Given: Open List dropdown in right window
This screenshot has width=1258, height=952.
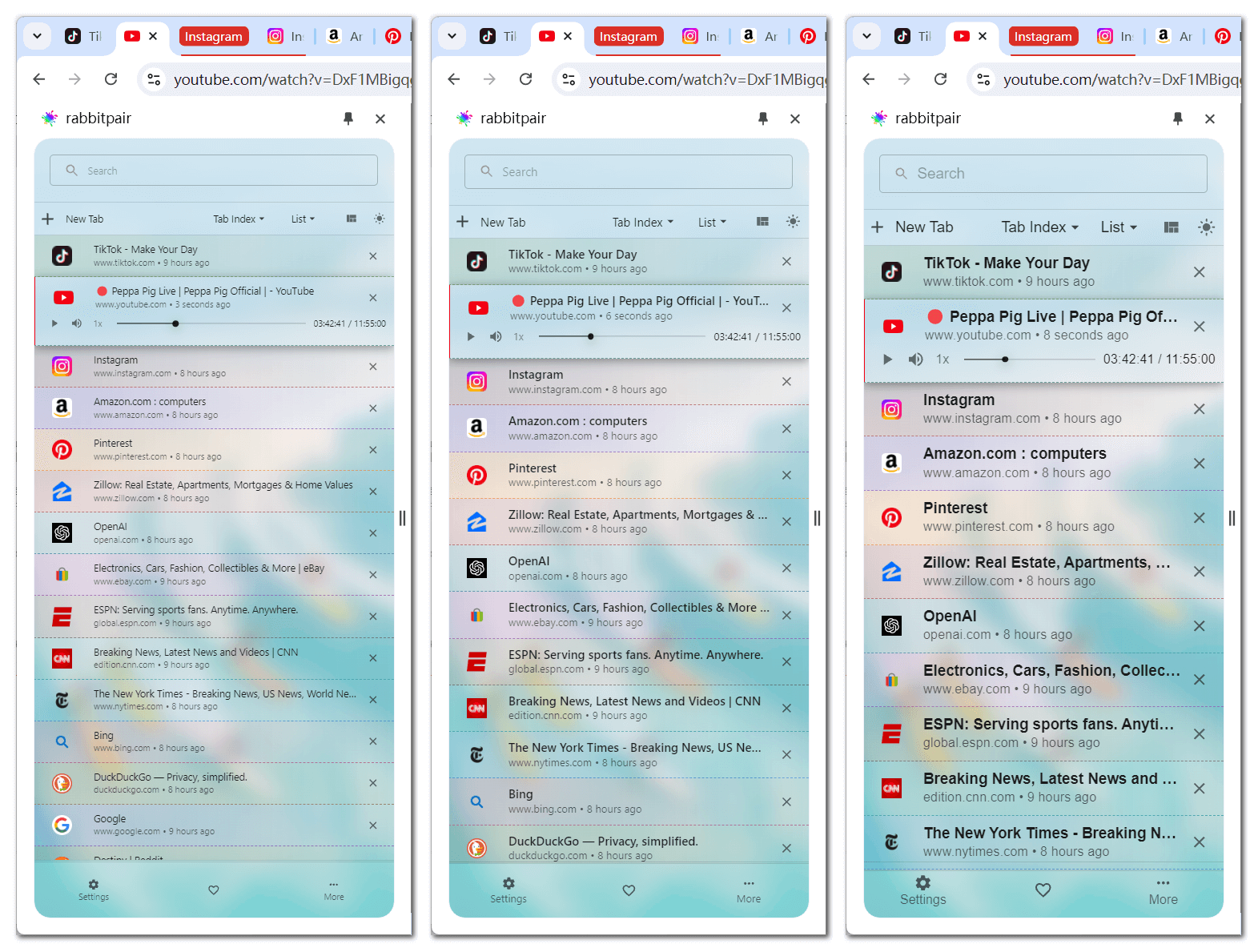Looking at the screenshot, I should coord(1119,227).
